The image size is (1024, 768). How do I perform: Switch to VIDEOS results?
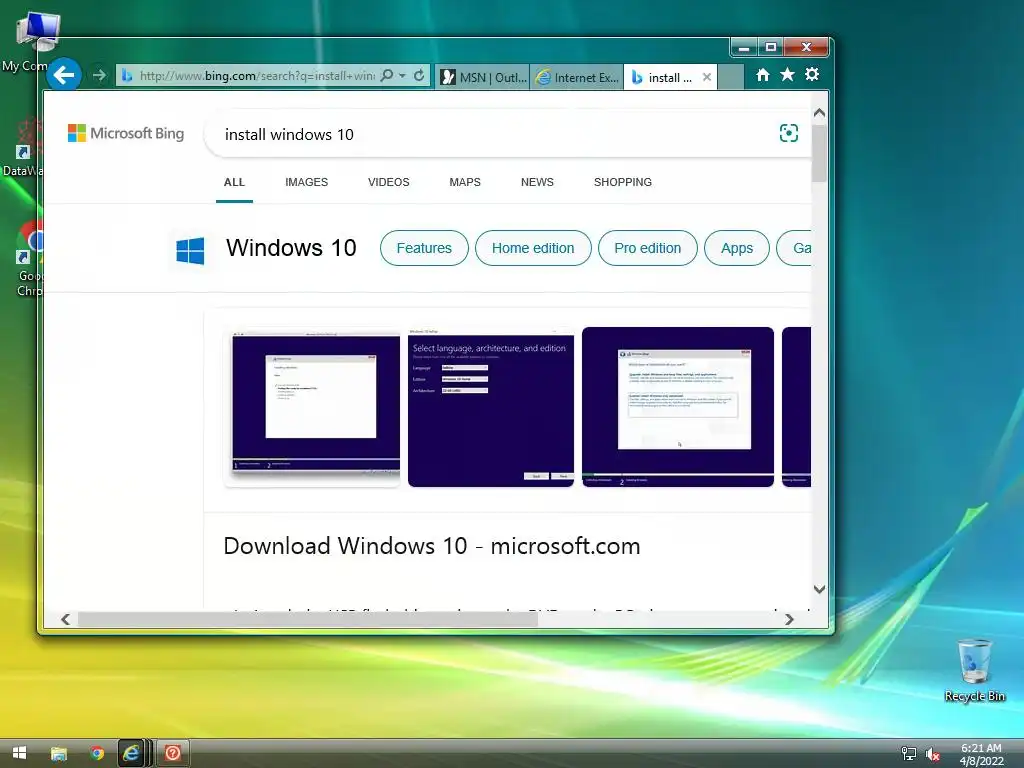(x=389, y=182)
